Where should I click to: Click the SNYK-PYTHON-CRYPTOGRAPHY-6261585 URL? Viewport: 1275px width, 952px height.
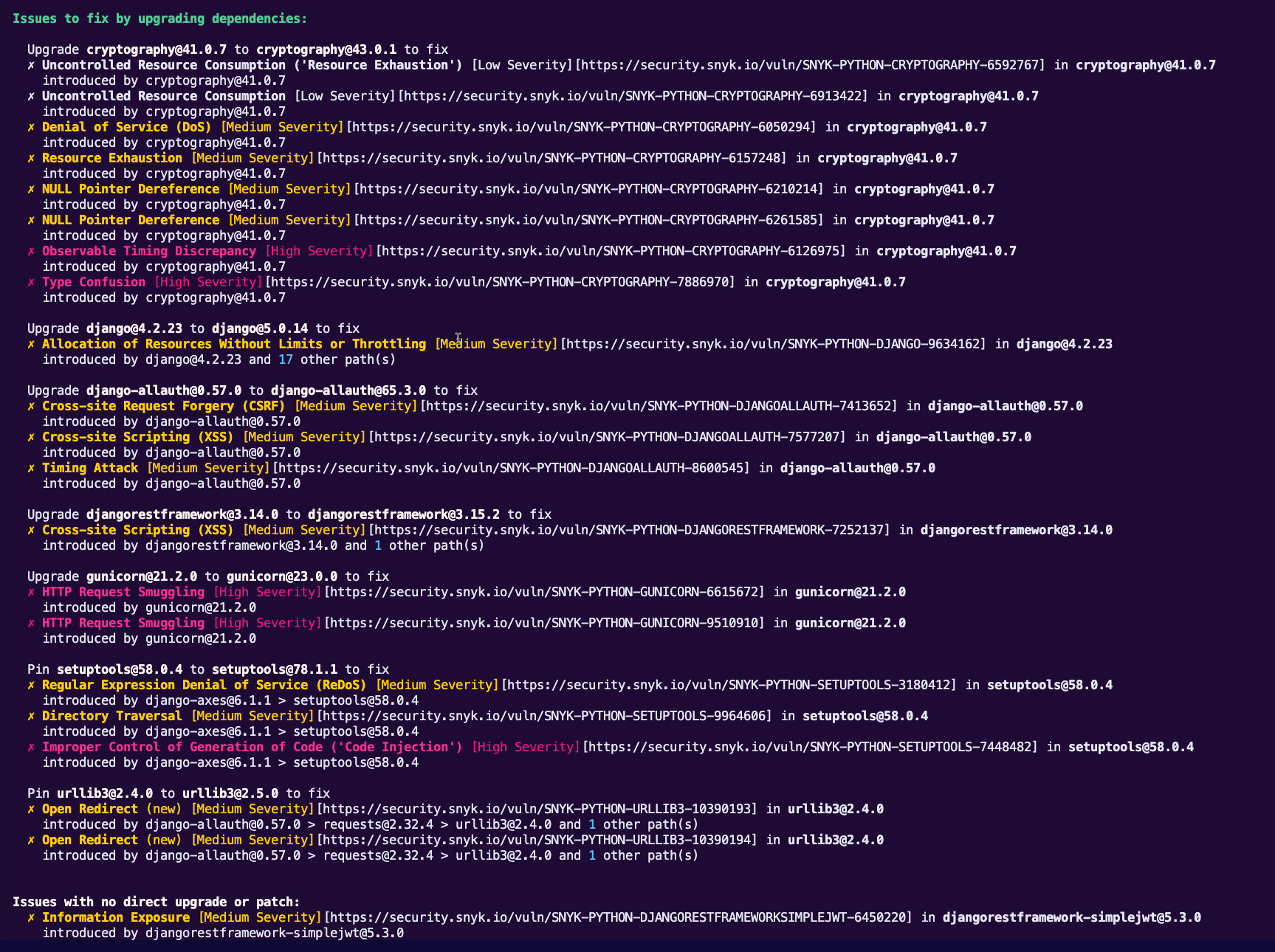(588, 220)
